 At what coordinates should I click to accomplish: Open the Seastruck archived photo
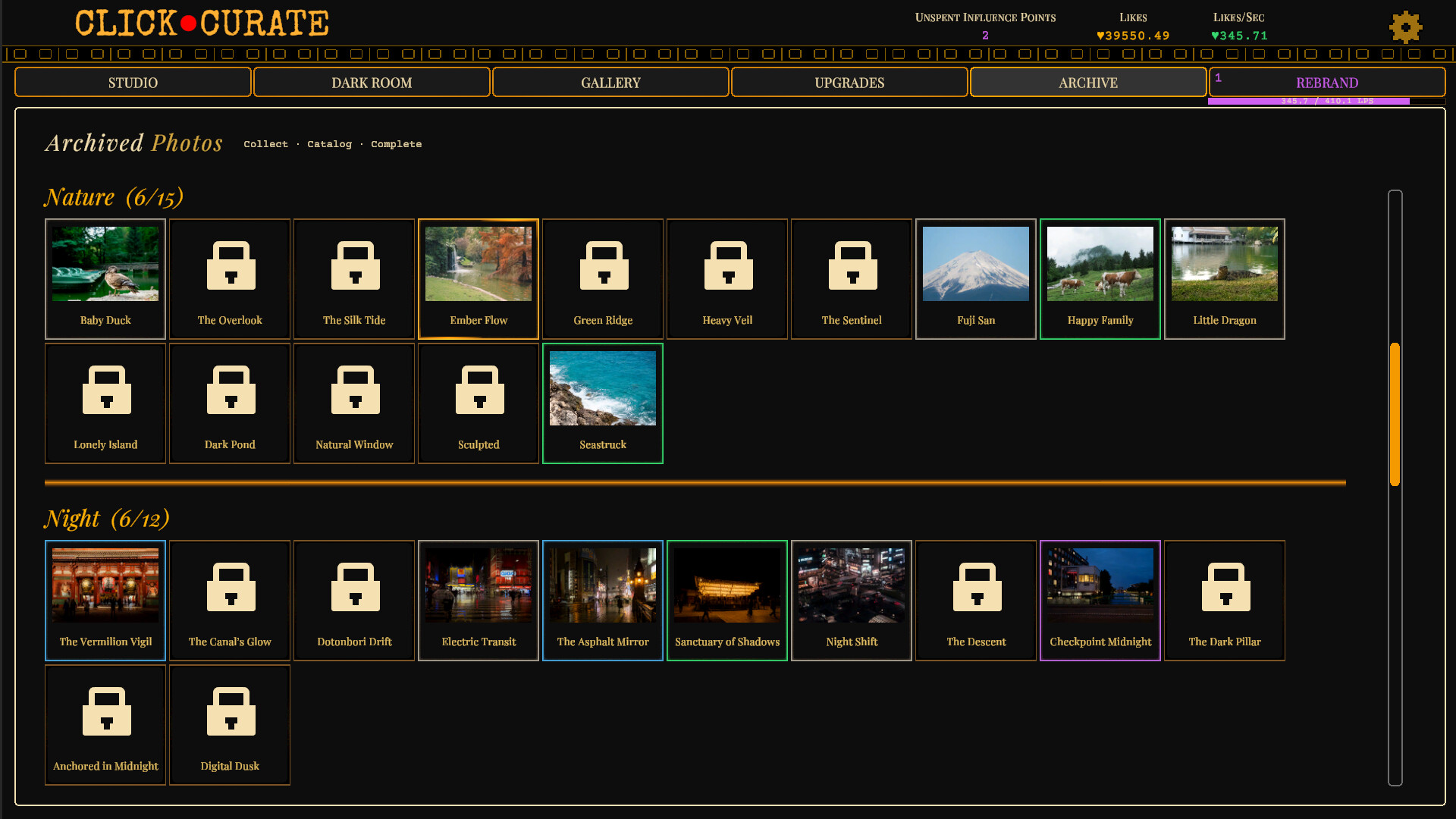point(603,388)
